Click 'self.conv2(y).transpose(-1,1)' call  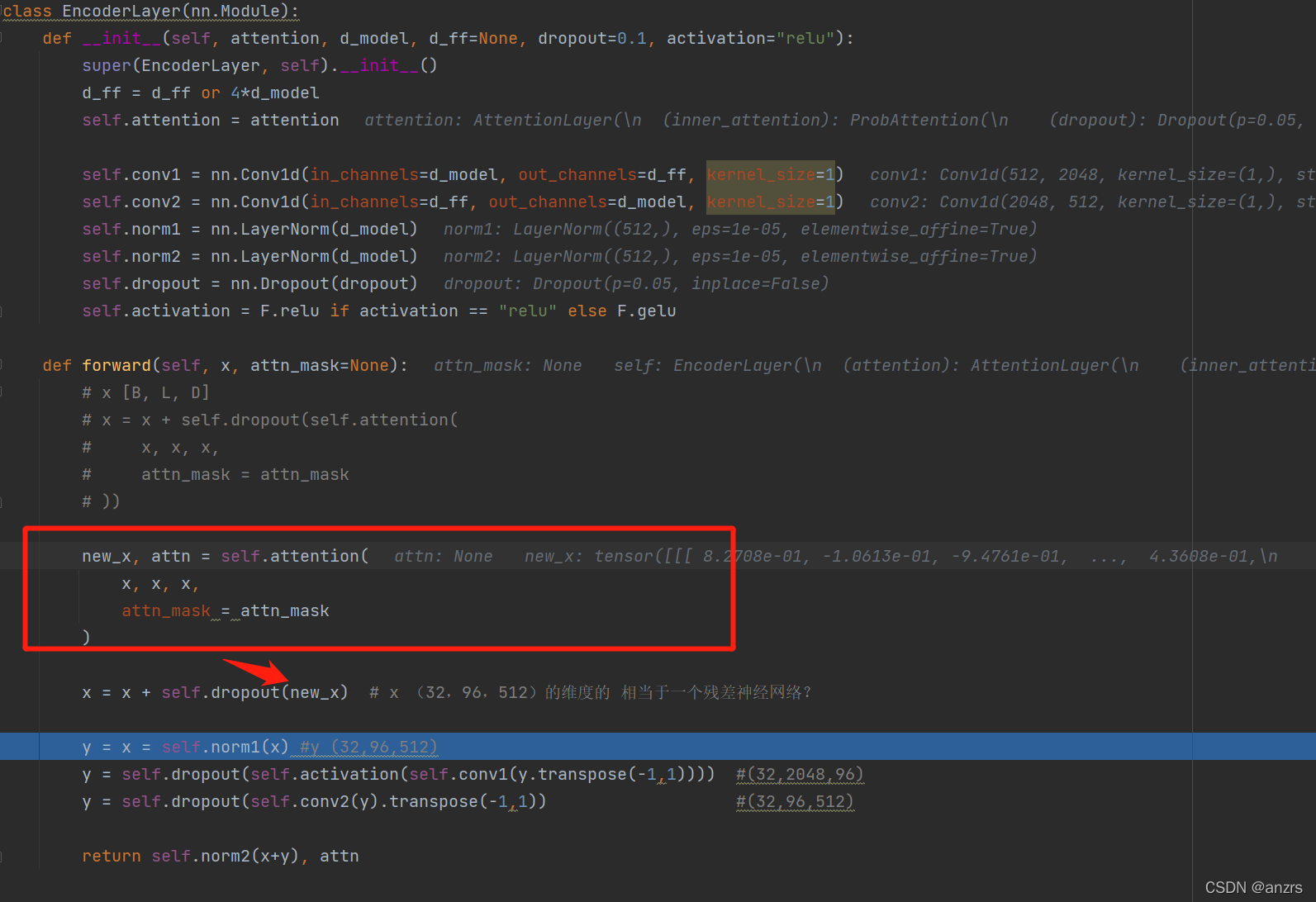[x=394, y=801]
